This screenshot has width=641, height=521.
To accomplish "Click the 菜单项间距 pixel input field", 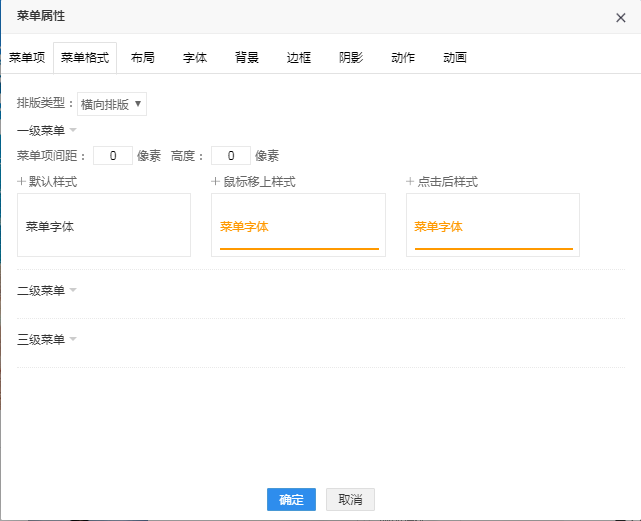I will [x=113, y=156].
